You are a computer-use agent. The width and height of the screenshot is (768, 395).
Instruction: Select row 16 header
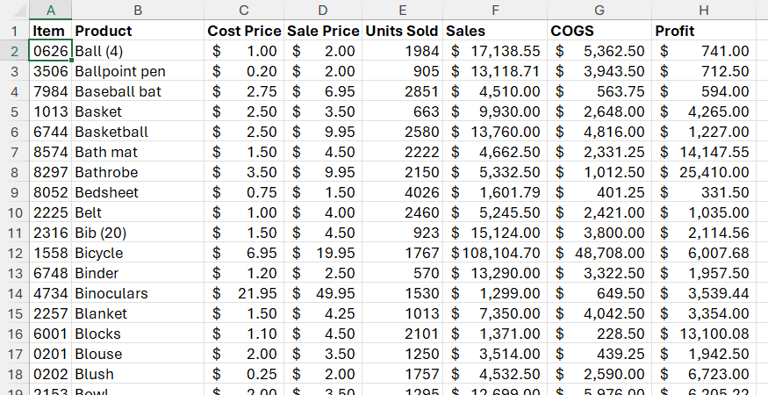click(x=15, y=334)
